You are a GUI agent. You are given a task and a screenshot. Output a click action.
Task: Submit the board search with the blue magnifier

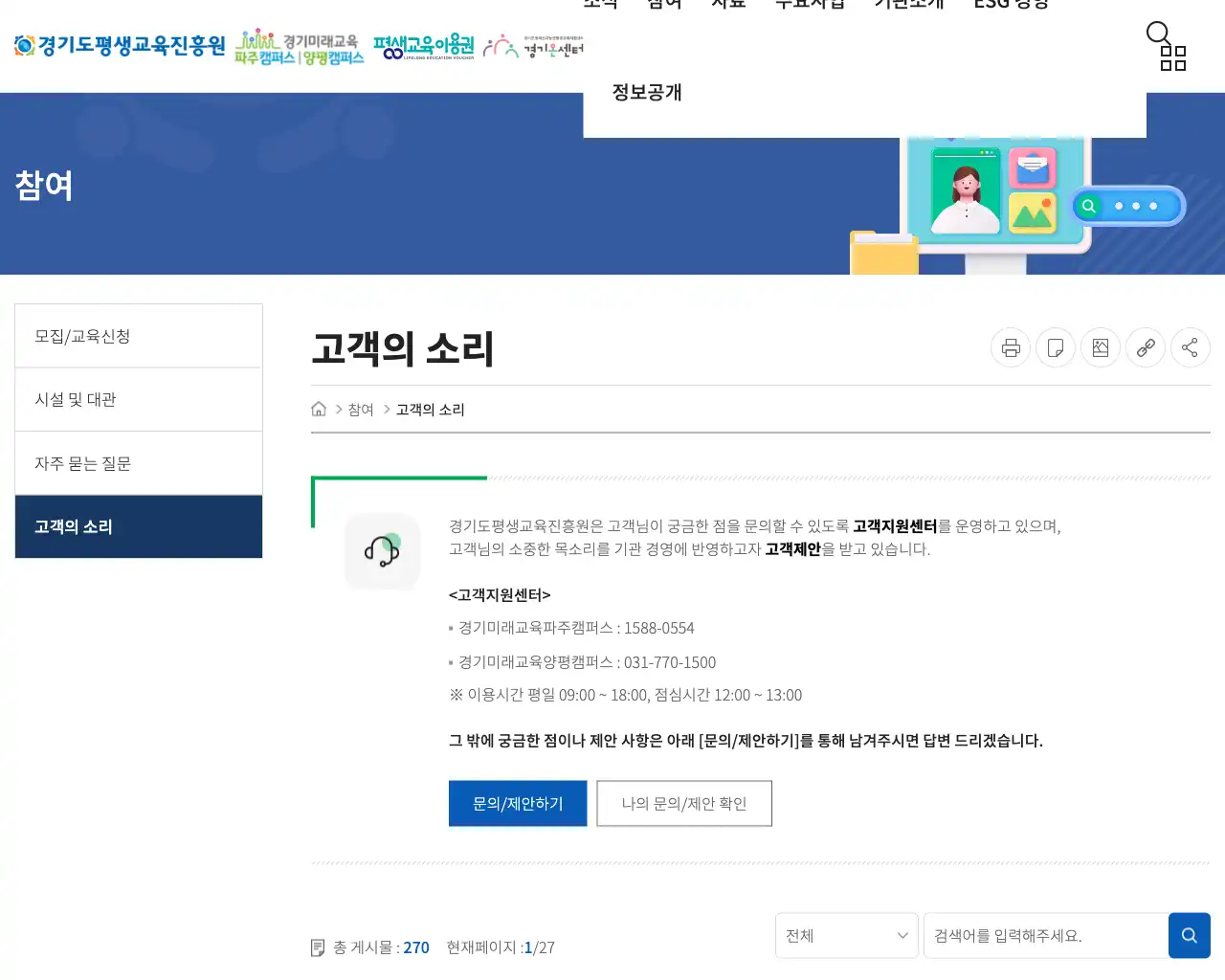(x=1190, y=936)
